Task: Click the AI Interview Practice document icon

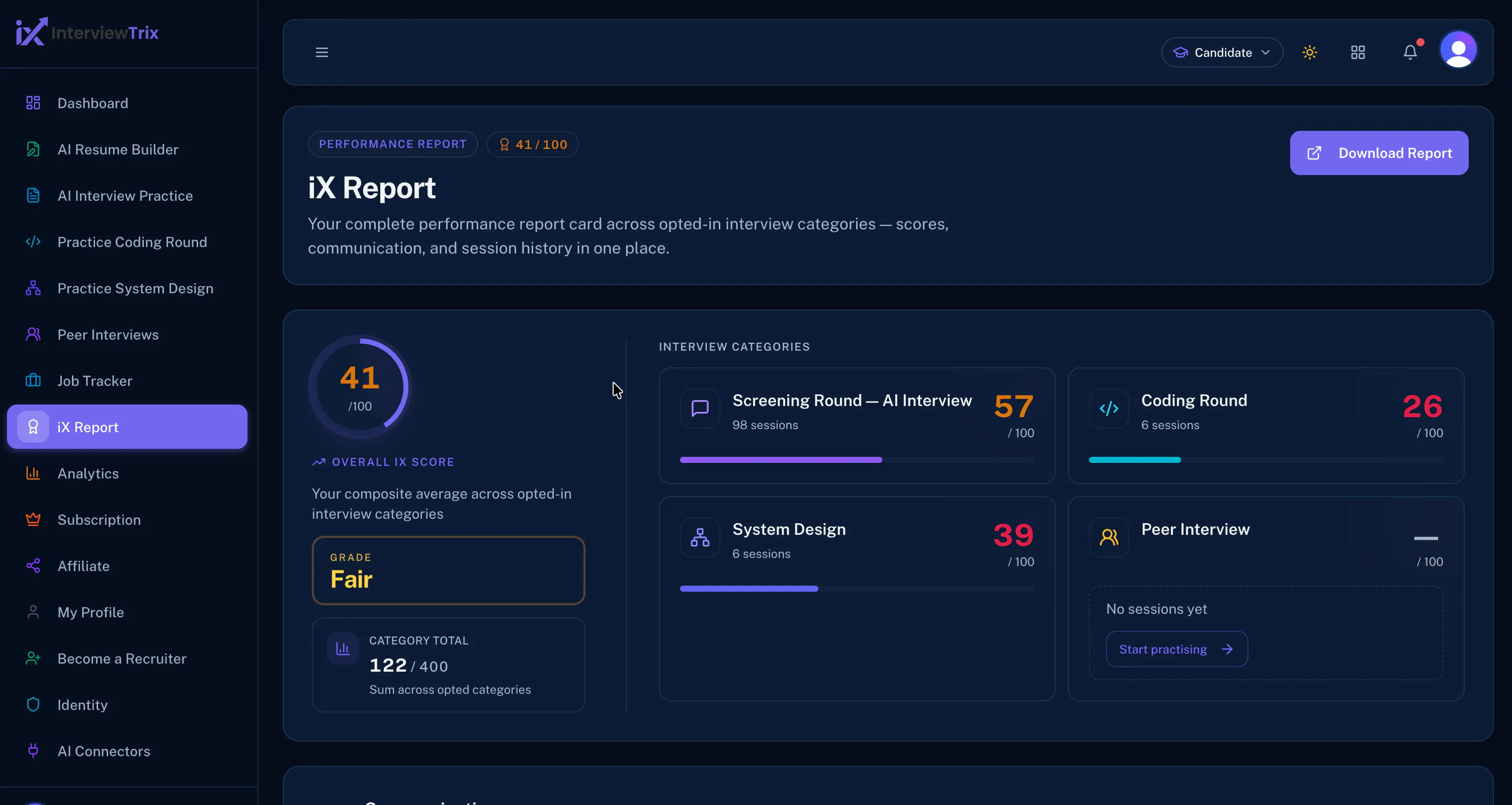Action: pyautogui.click(x=33, y=196)
